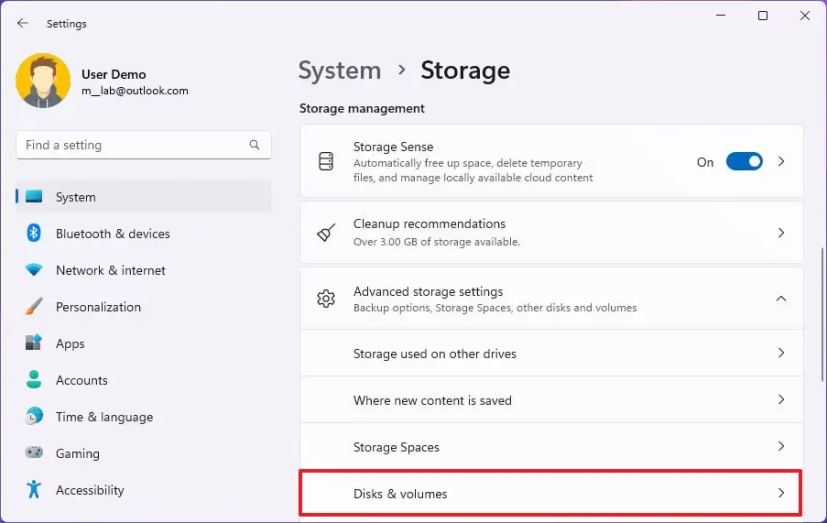The image size is (827, 523).
Task: Open Storage Spaces entry
Action: [x=551, y=447]
